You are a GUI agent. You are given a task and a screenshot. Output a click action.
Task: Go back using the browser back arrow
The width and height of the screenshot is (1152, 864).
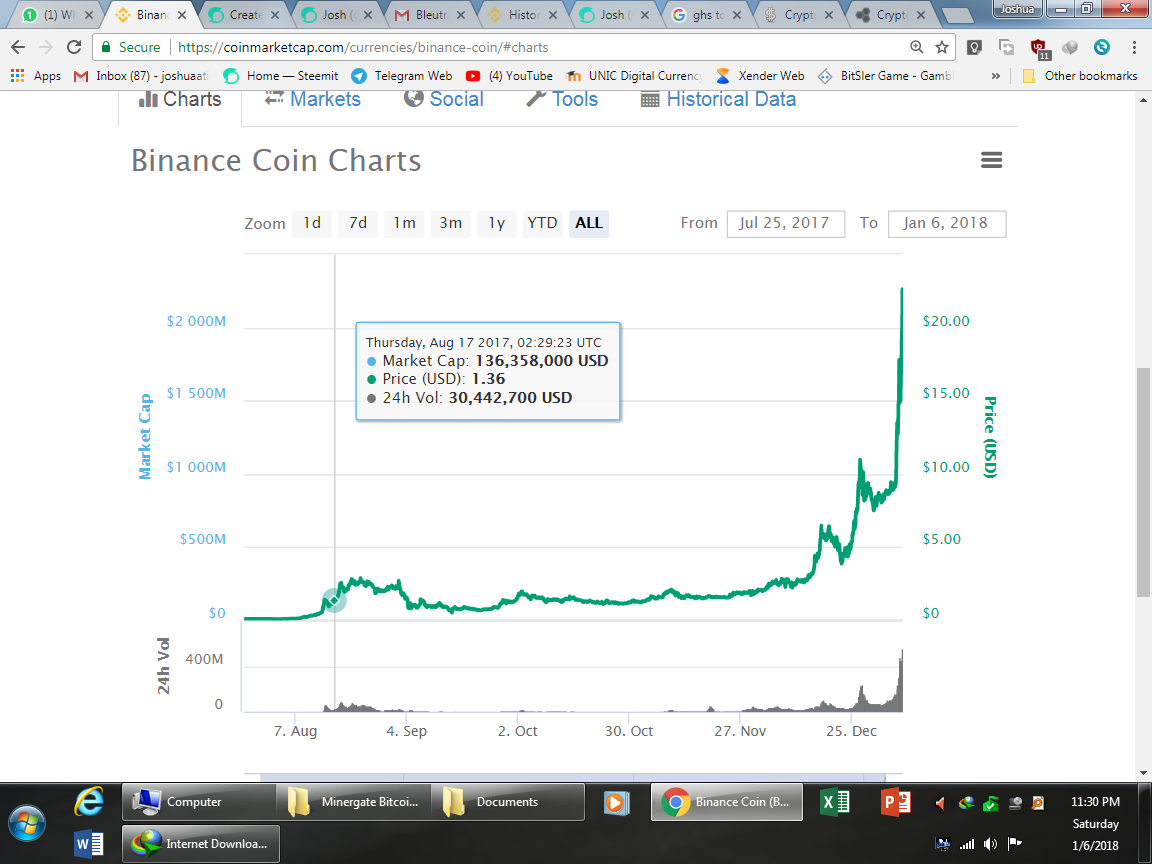click(18, 47)
